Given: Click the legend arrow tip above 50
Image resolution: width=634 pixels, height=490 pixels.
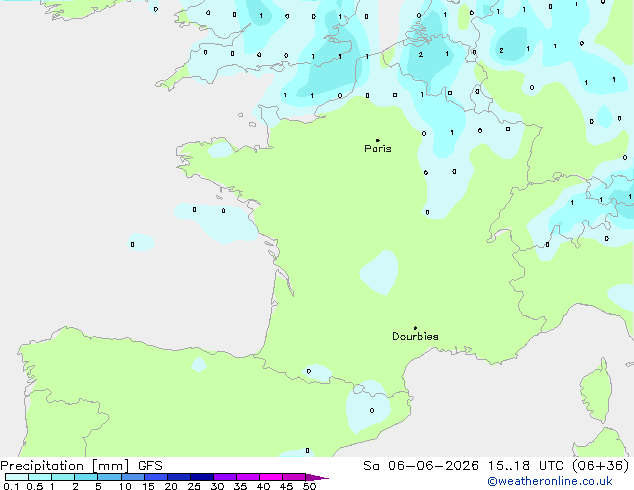Looking at the screenshot, I should tap(317, 477).
